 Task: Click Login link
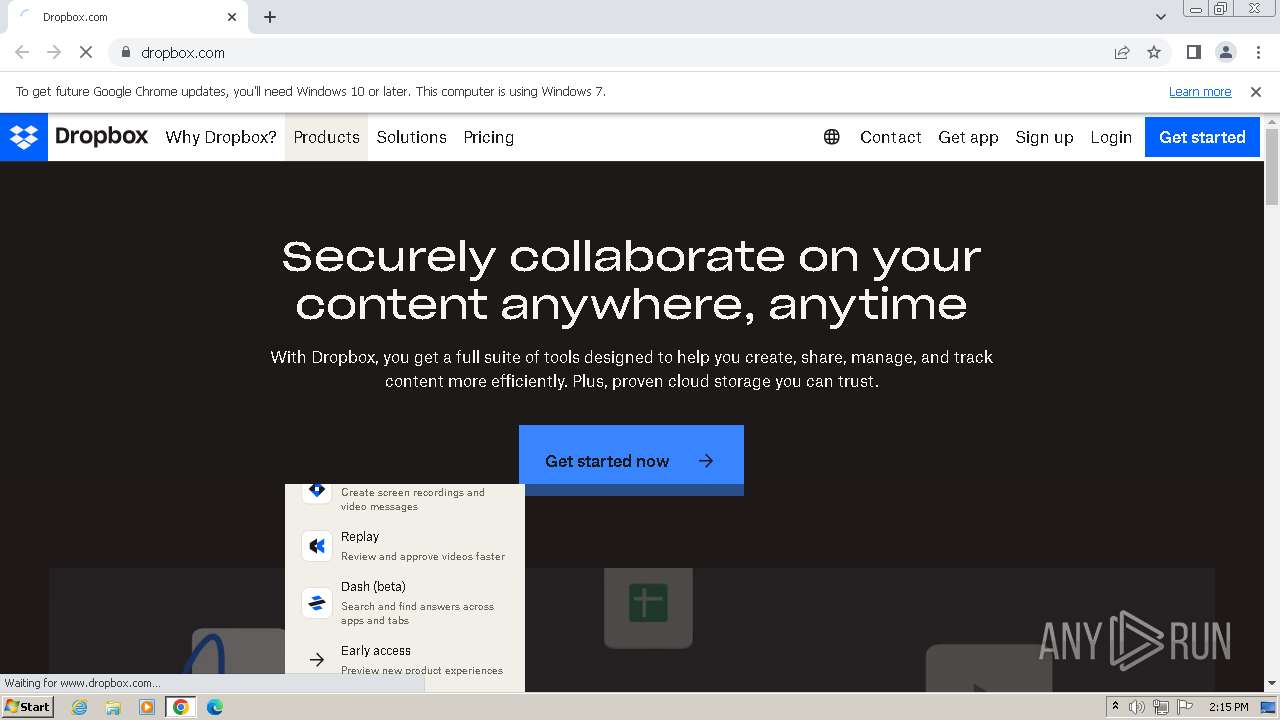[1111, 137]
